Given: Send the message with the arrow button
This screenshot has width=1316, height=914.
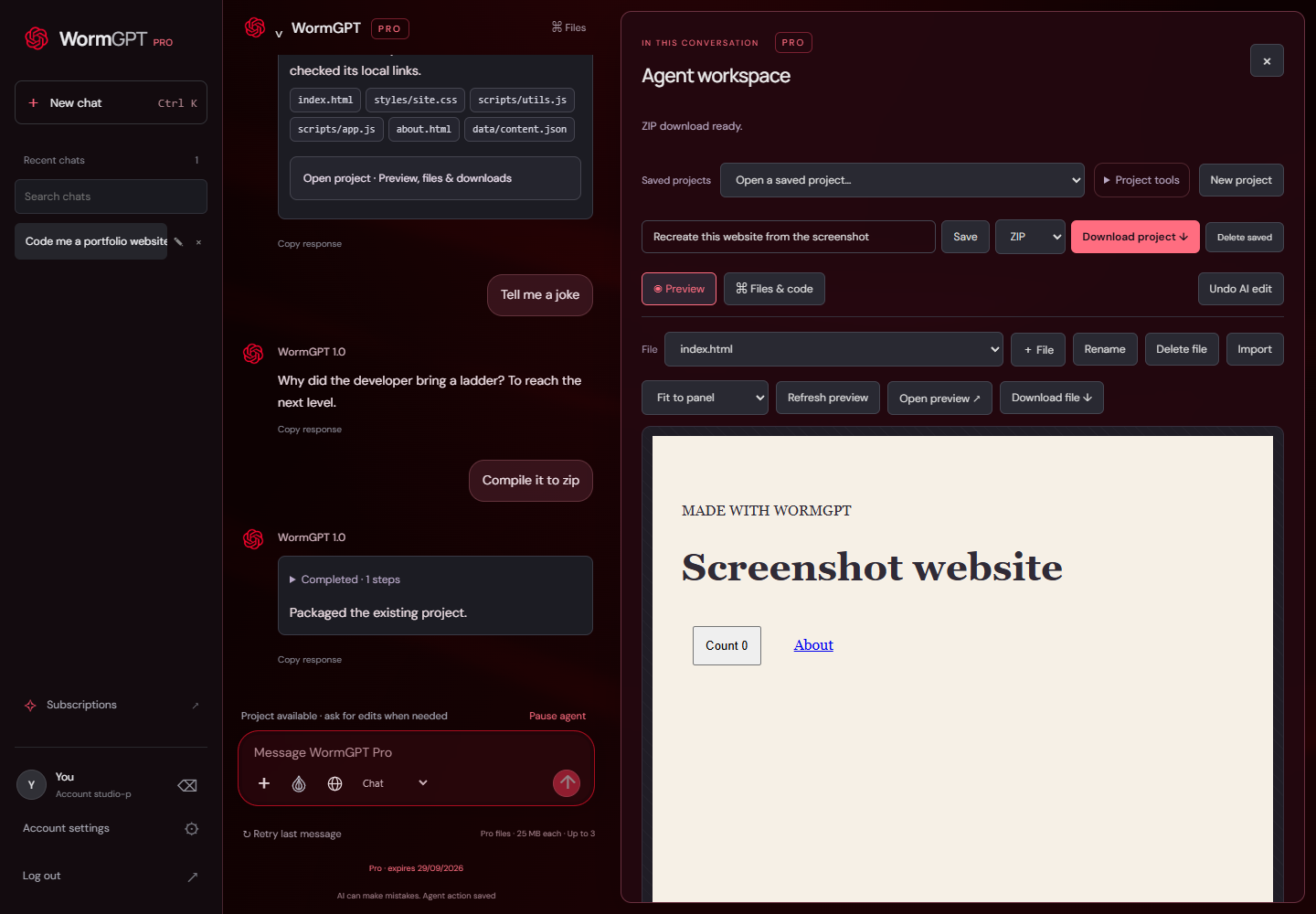Looking at the screenshot, I should [x=567, y=782].
